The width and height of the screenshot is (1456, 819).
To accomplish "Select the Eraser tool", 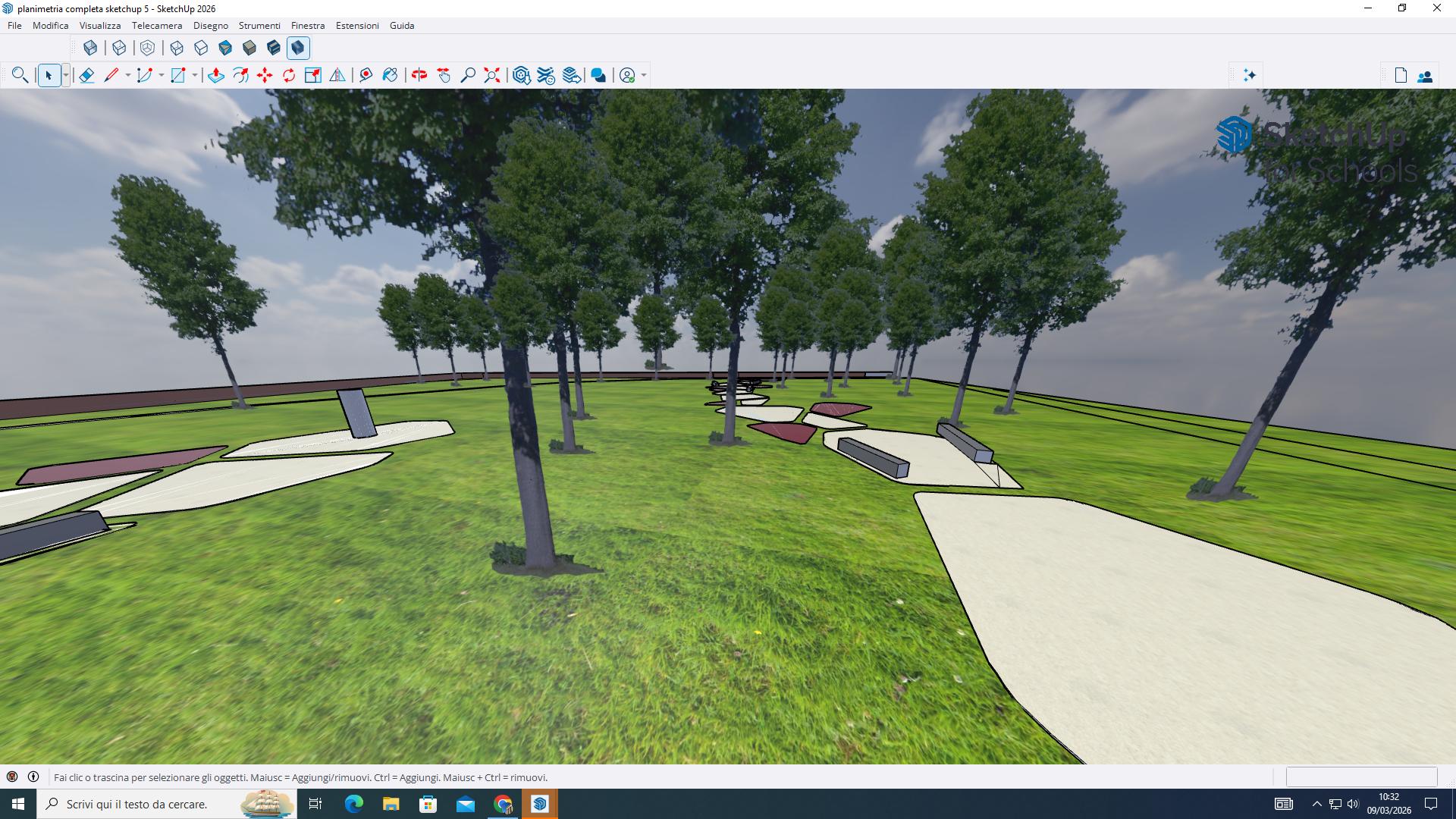I will point(86,75).
